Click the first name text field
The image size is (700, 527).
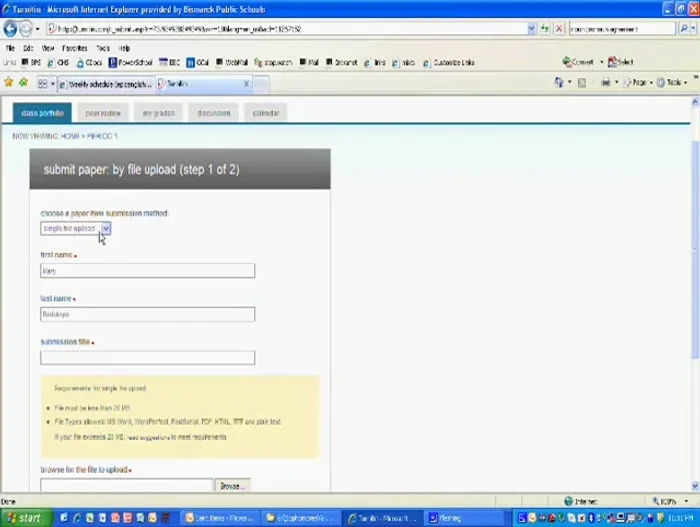tap(147, 271)
